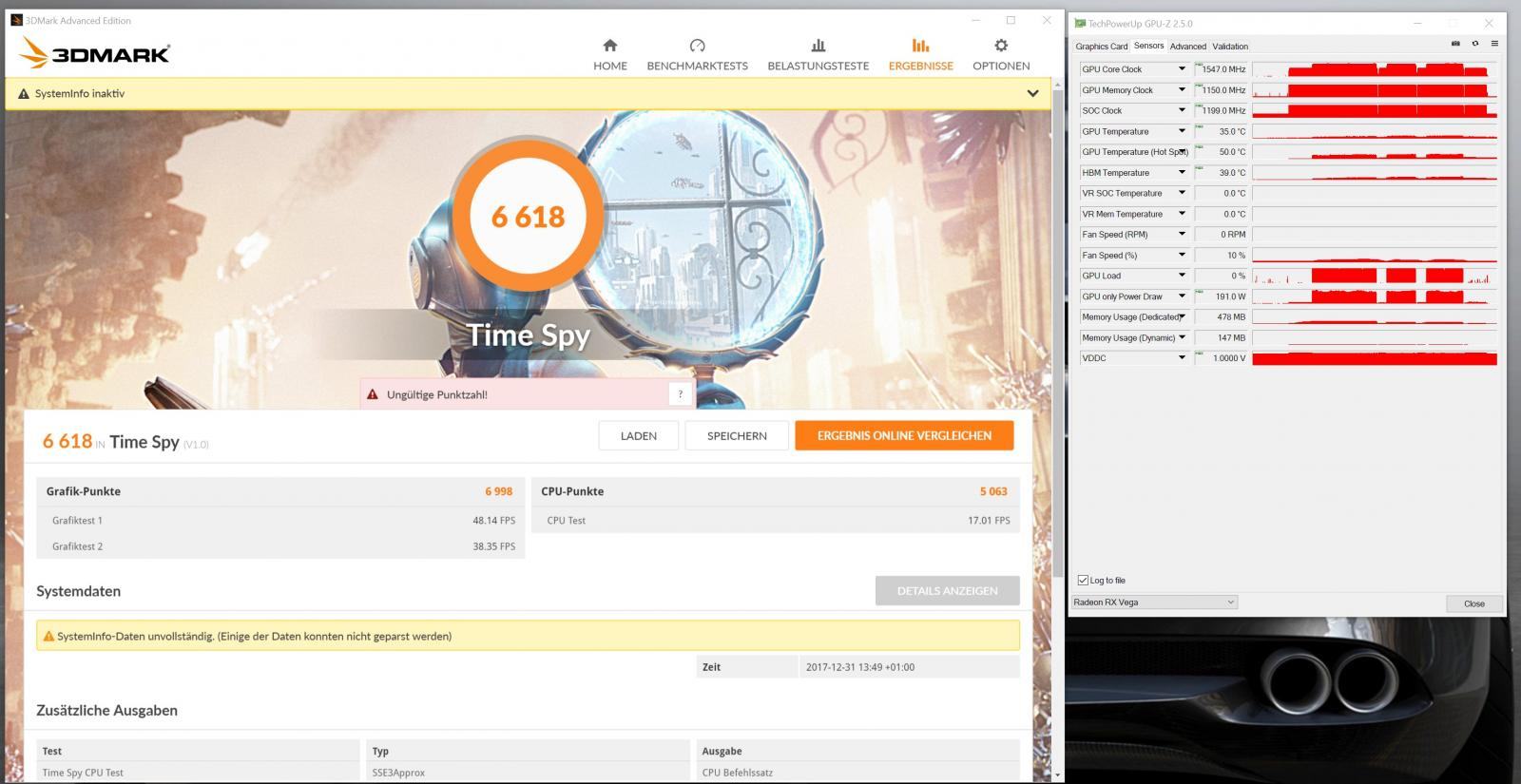The width and height of the screenshot is (1521, 784).
Task: Switch to Validation tab in GPU-Z
Action: [x=1230, y=47]
